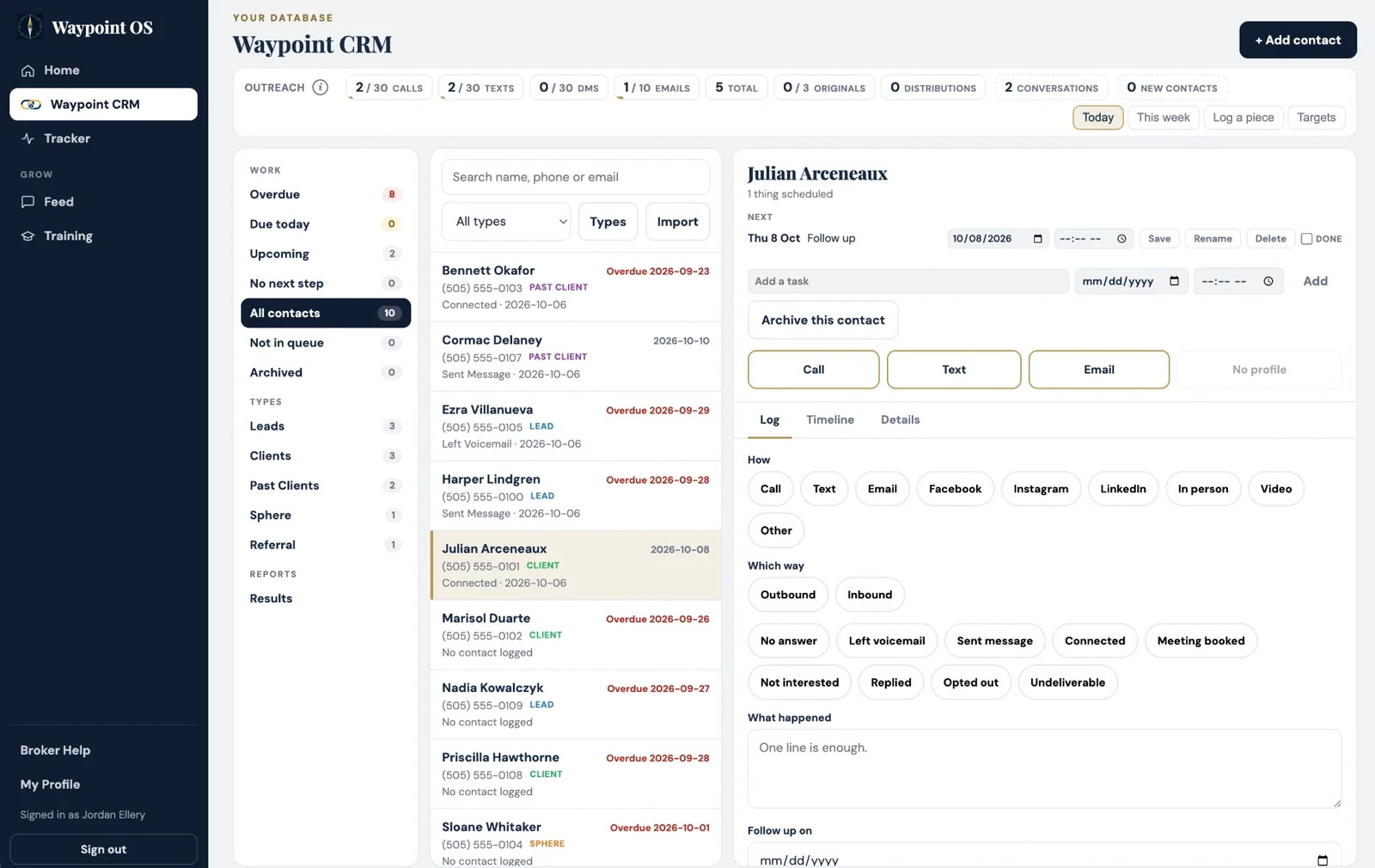
Task: Switch to the Timeline tab
Action: [x=830, y=419]
